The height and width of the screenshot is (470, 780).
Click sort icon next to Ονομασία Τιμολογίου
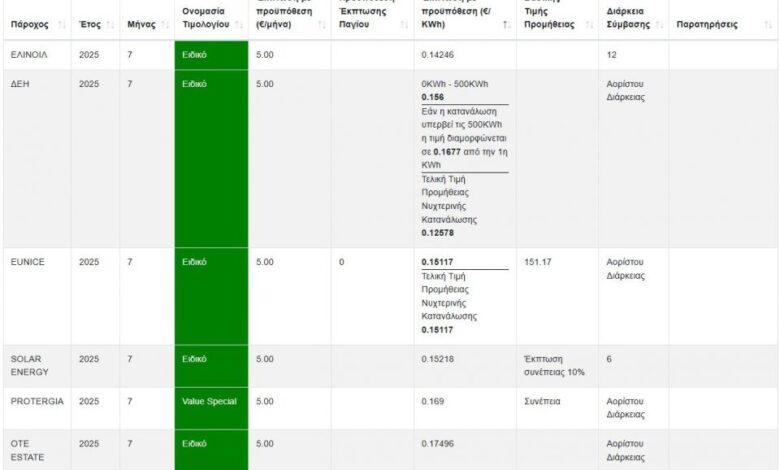(x=237, y=24)
